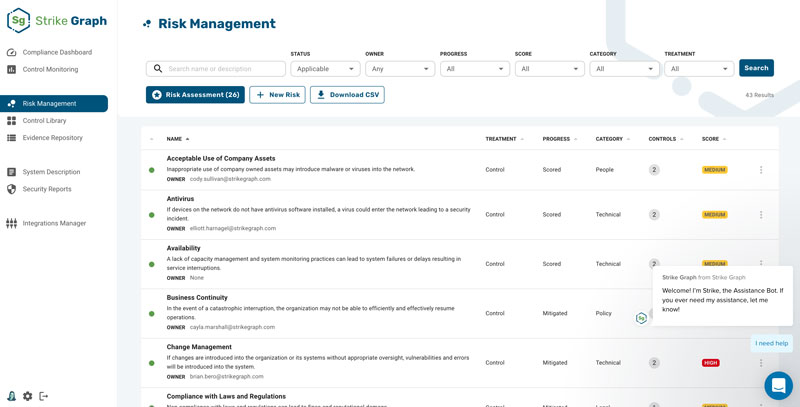The height and width of the screenshot is (407, 800).
Task: Open the Business Continuity risk
Action: (197, 298)
